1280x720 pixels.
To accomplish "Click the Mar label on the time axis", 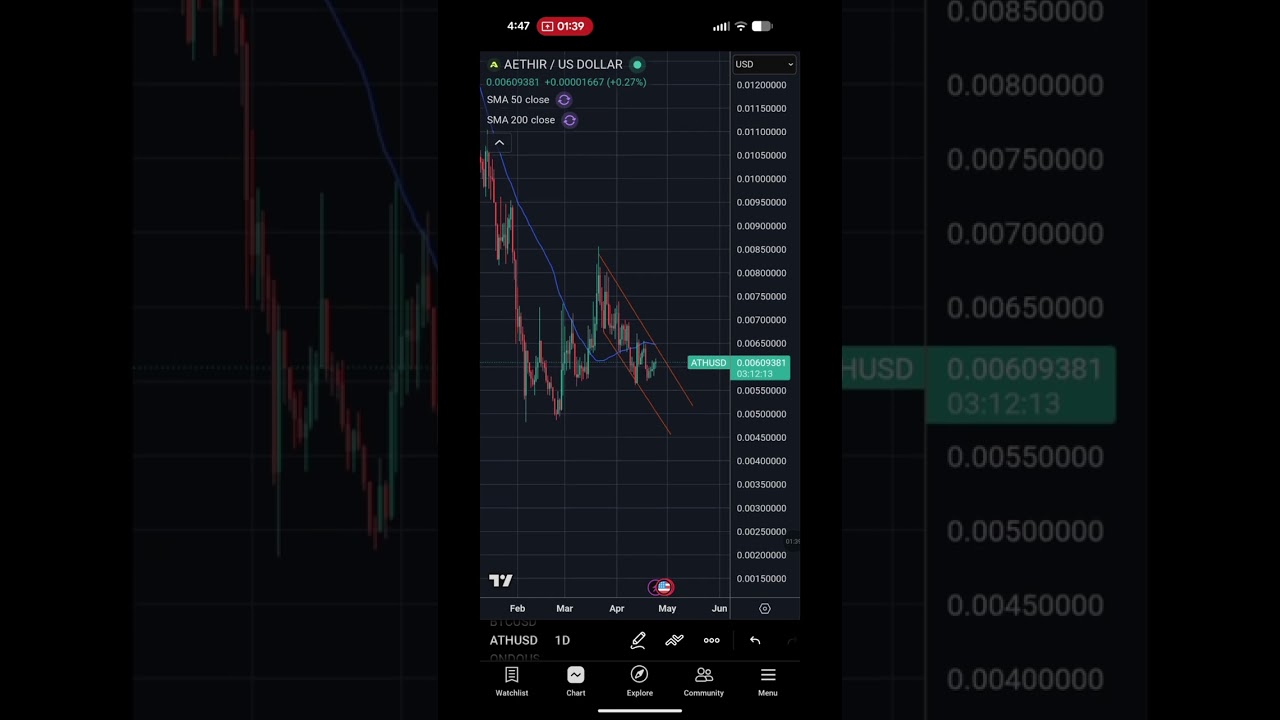I will pos(565,608).
